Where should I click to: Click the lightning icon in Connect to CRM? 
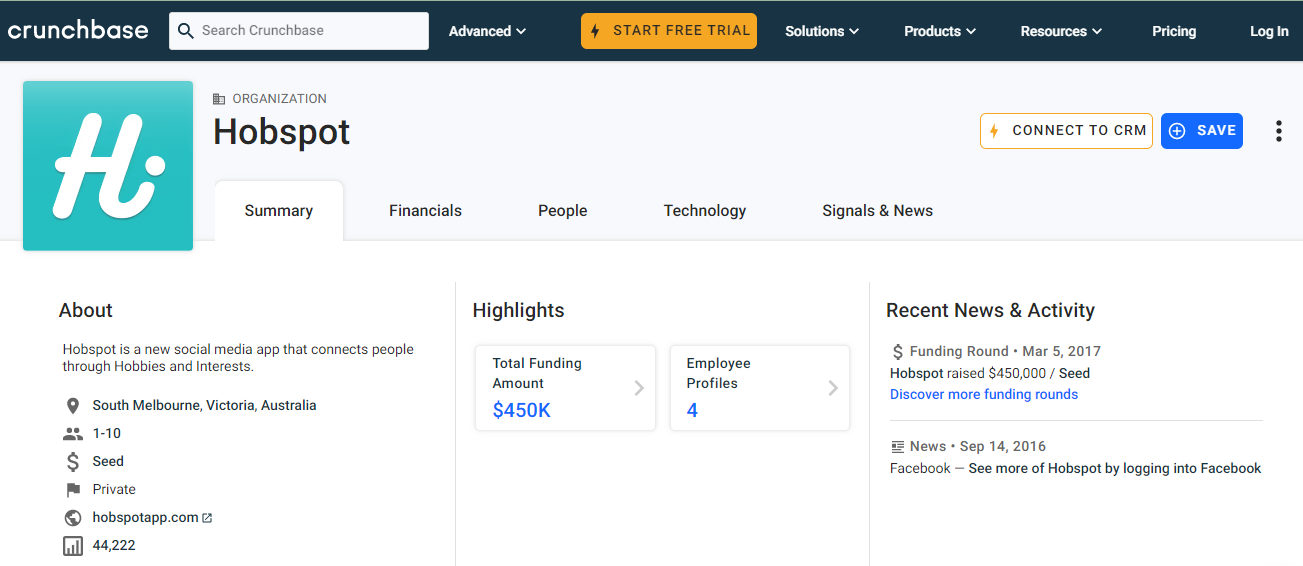(994, 131)
